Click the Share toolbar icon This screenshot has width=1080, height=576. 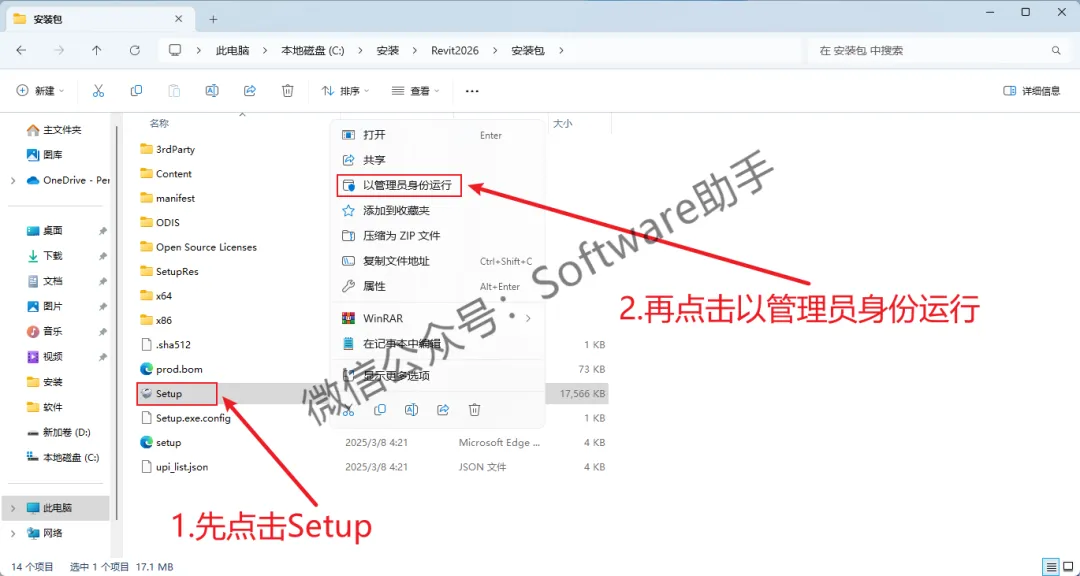(x=250, y=90)
